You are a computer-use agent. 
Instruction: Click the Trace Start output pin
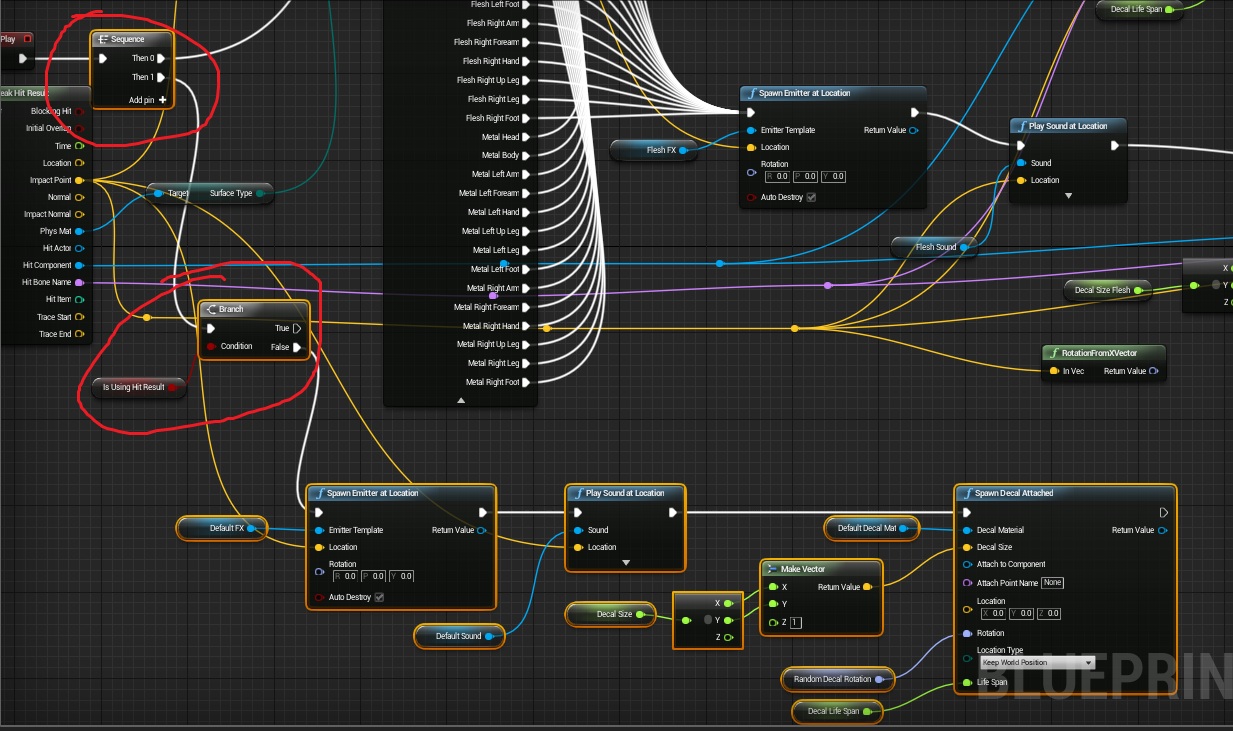tap(79, 317)
